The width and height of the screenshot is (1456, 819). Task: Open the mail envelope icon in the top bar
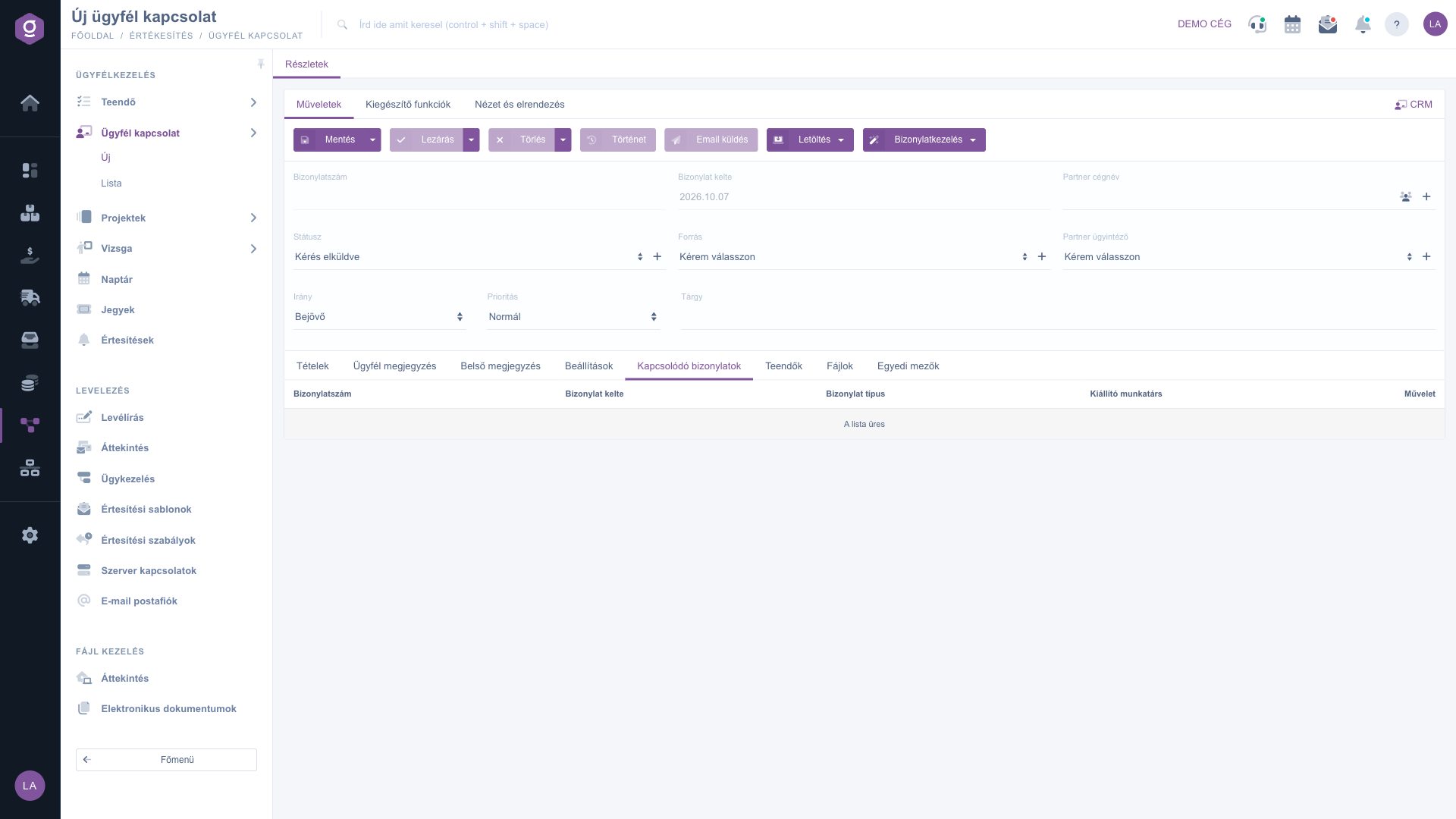1327,24
